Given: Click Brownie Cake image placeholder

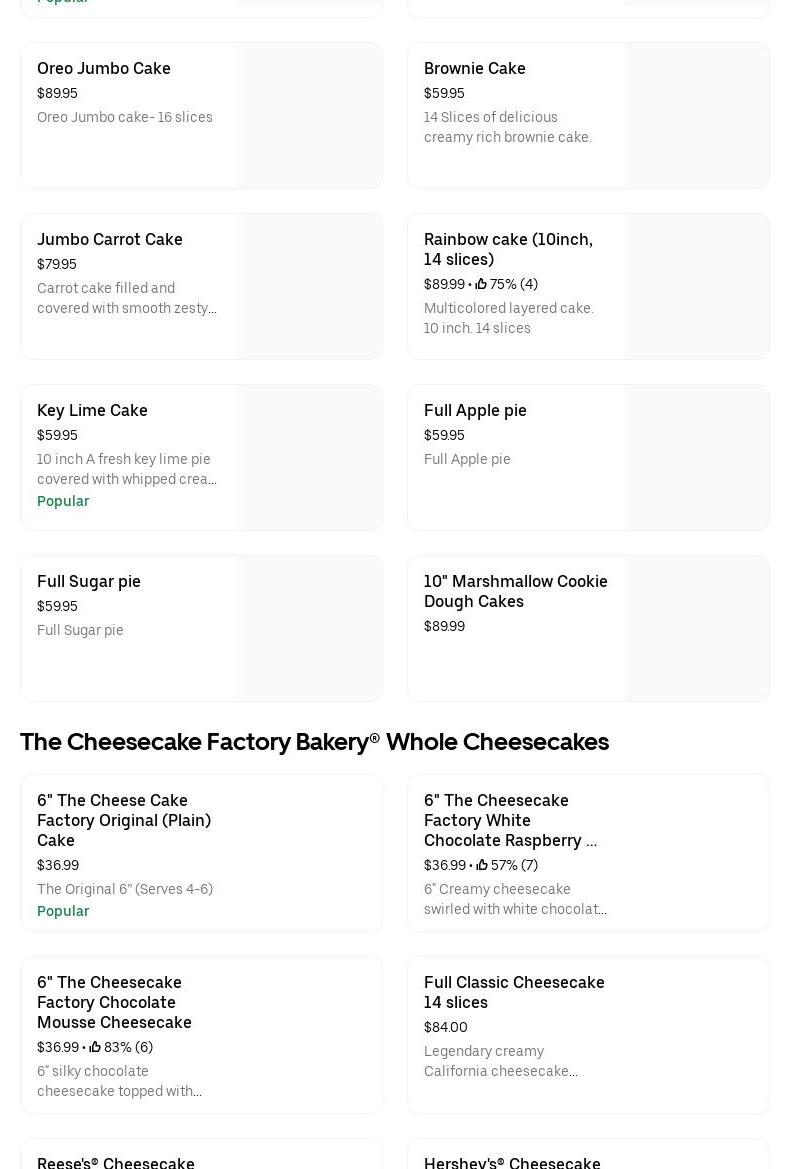Looking at the screenshot, I should tap(696, 116).
